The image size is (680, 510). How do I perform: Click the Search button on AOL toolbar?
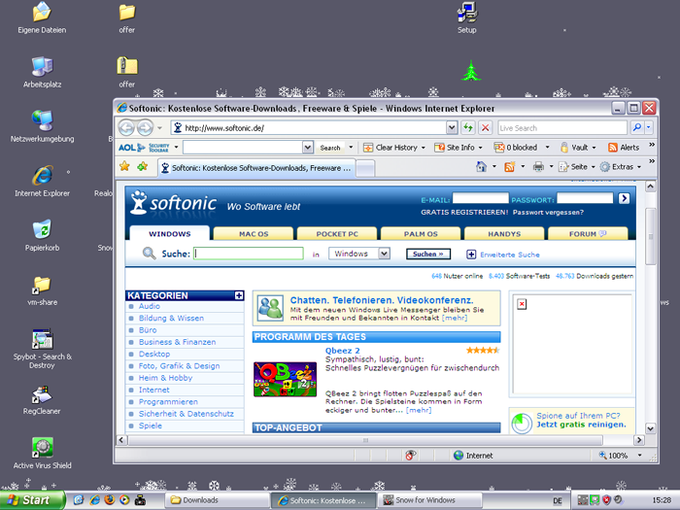pyautogui.click(x=330, y=147)
